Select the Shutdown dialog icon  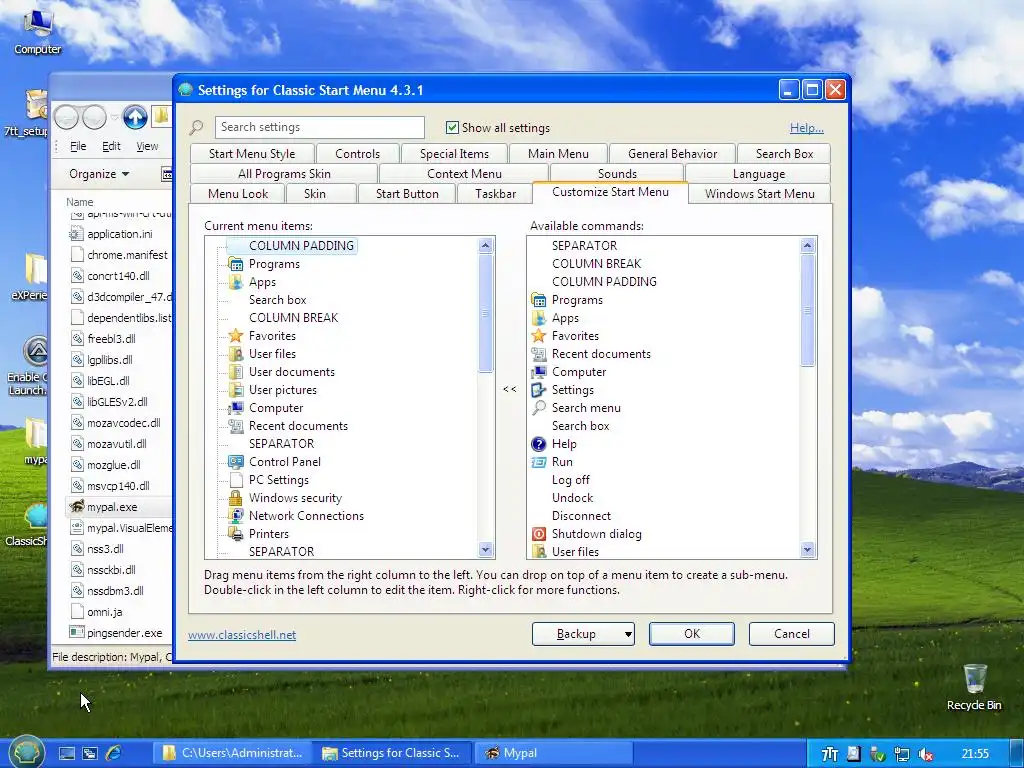point(539,534)
